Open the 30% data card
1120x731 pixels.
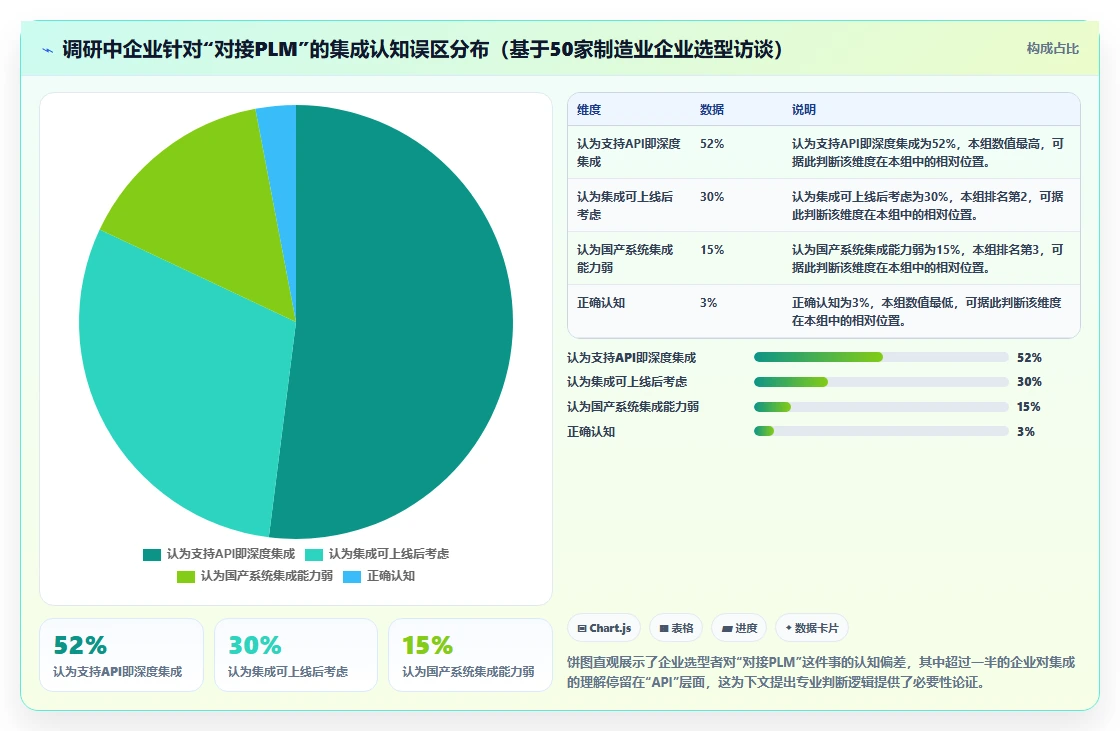[x=296, y=655]
